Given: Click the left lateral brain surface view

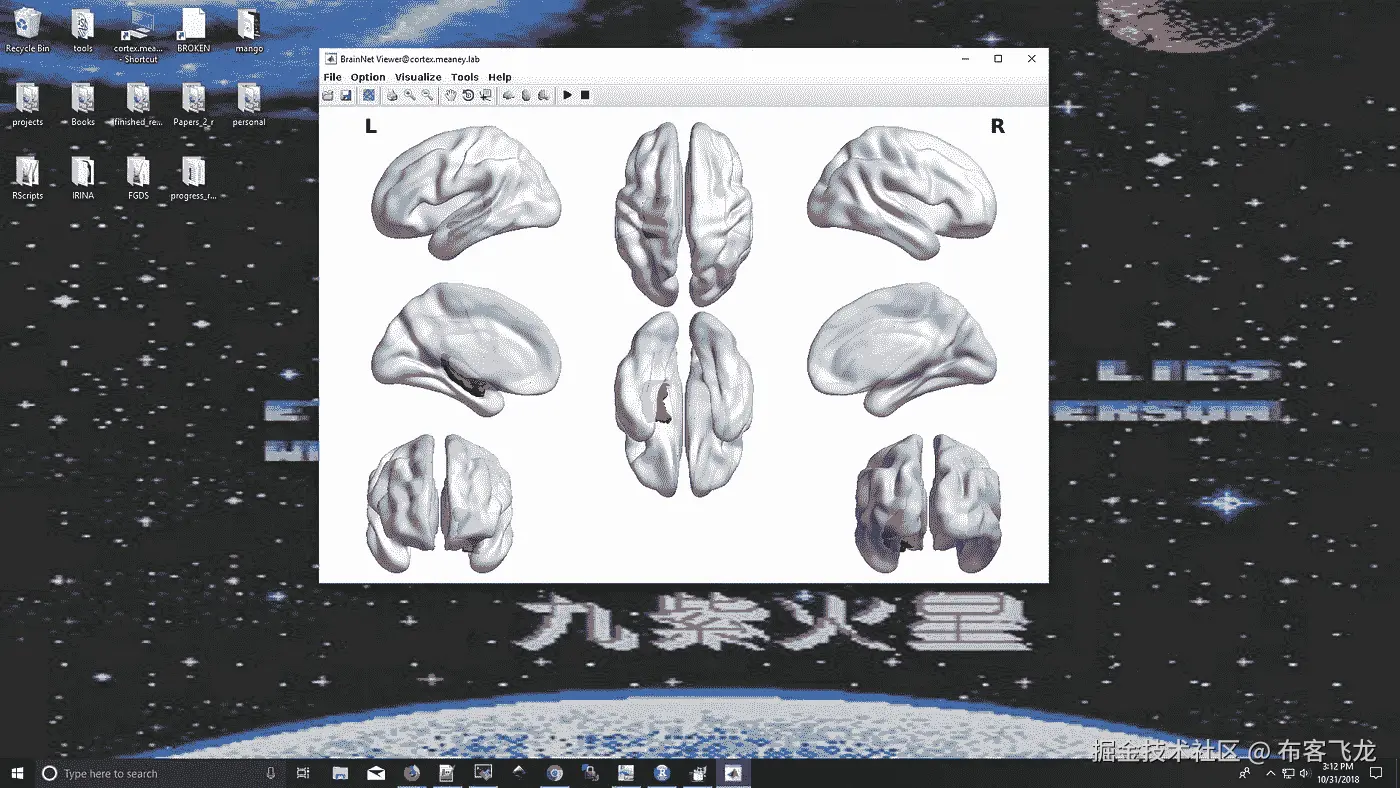Looking at the screenshot, I should point(466,191).
